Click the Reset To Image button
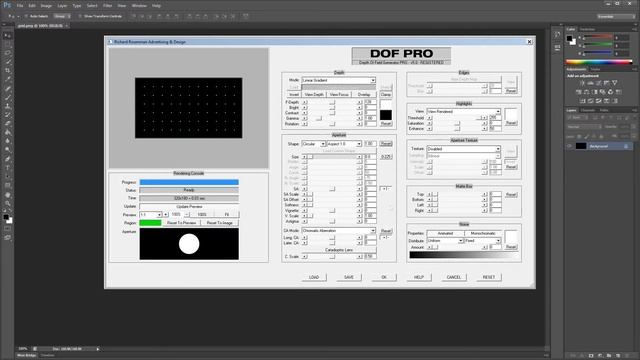Image resolution: width=640 pixels, height=360 pixels. 220,223
